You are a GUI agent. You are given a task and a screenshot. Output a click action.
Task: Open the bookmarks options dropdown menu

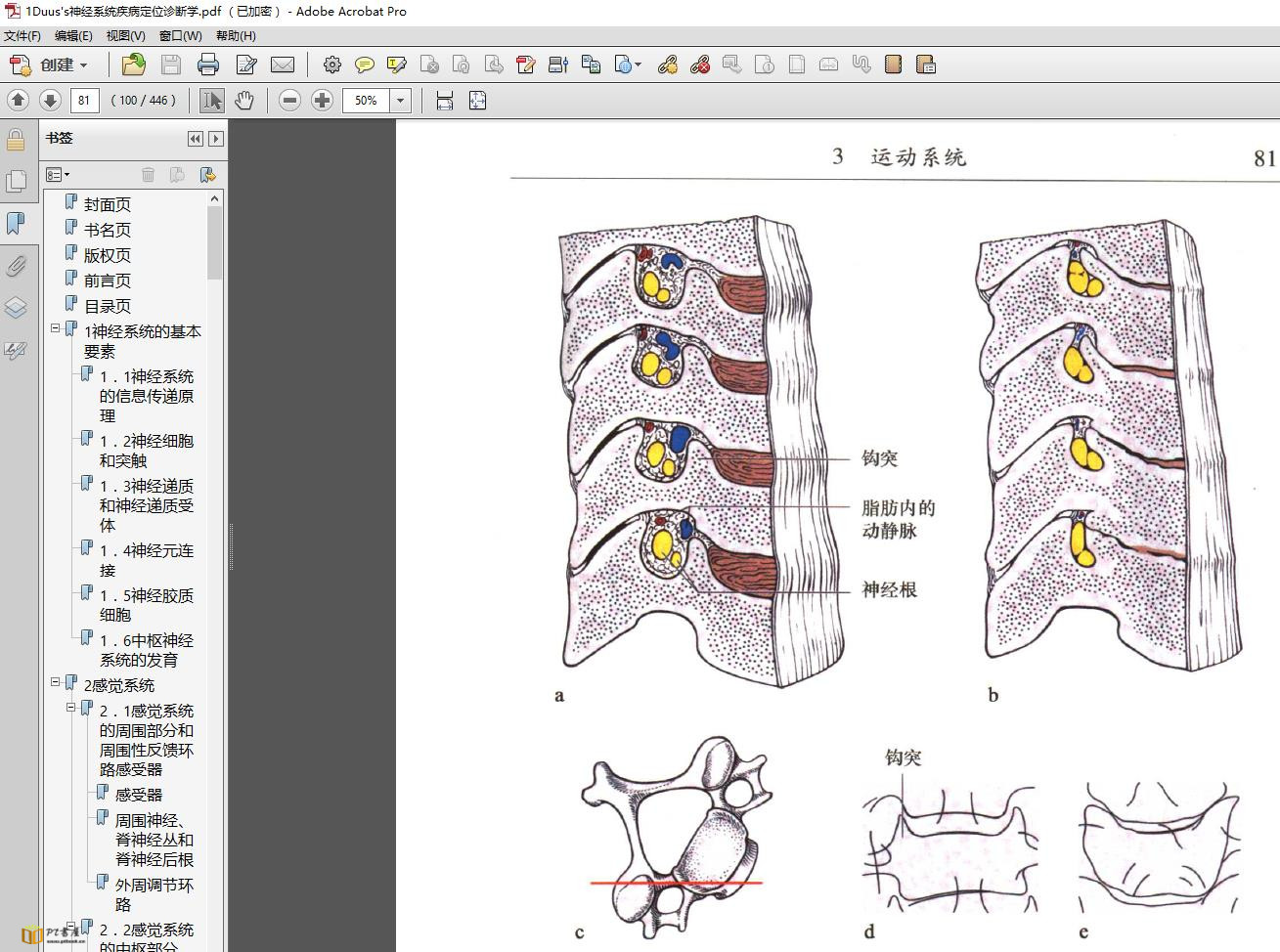tap(58, 174)
